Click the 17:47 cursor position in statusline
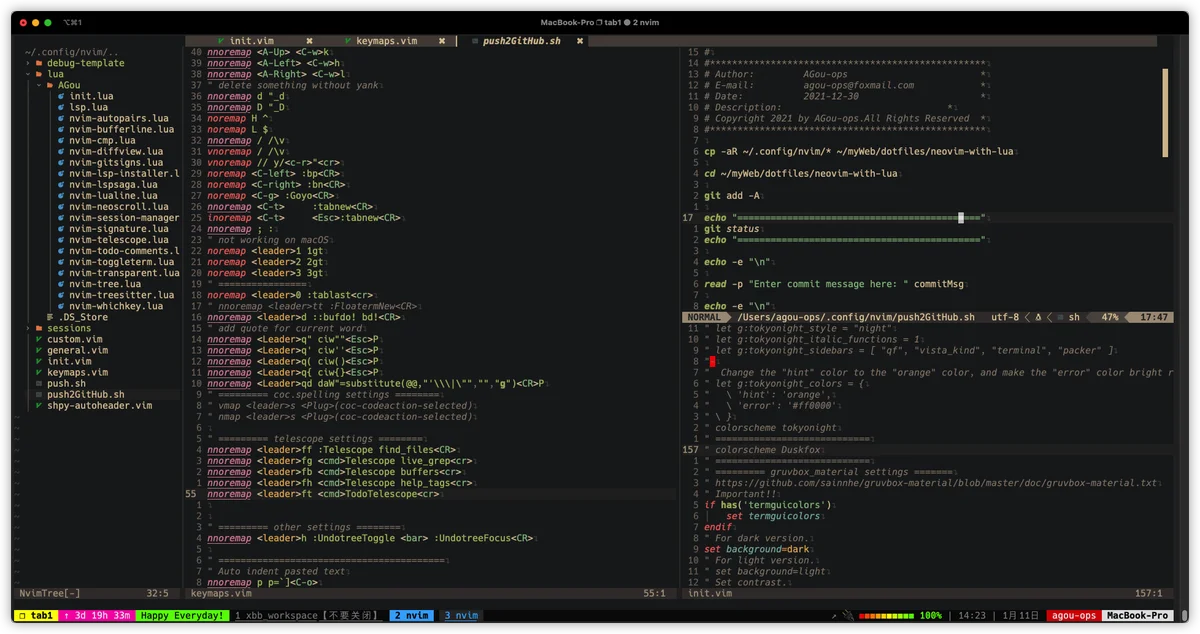 coord(1154,317)
